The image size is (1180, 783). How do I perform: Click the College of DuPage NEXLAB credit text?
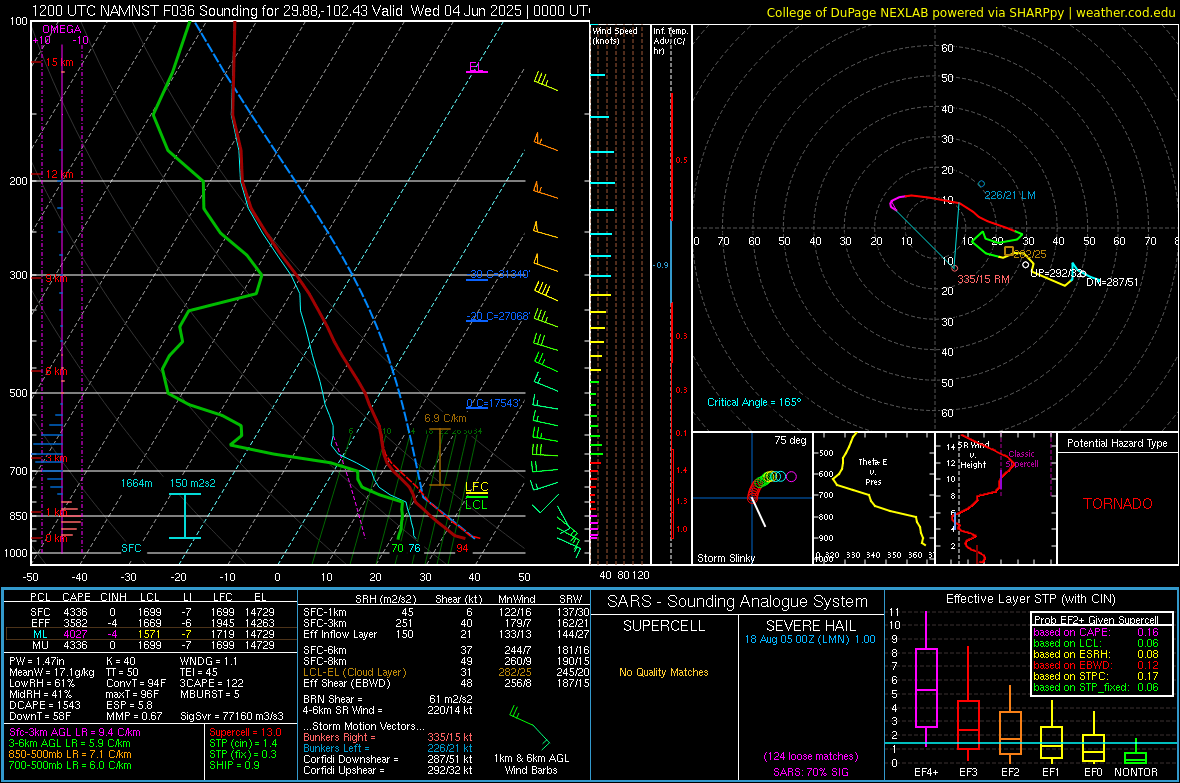tap(970, 12)
